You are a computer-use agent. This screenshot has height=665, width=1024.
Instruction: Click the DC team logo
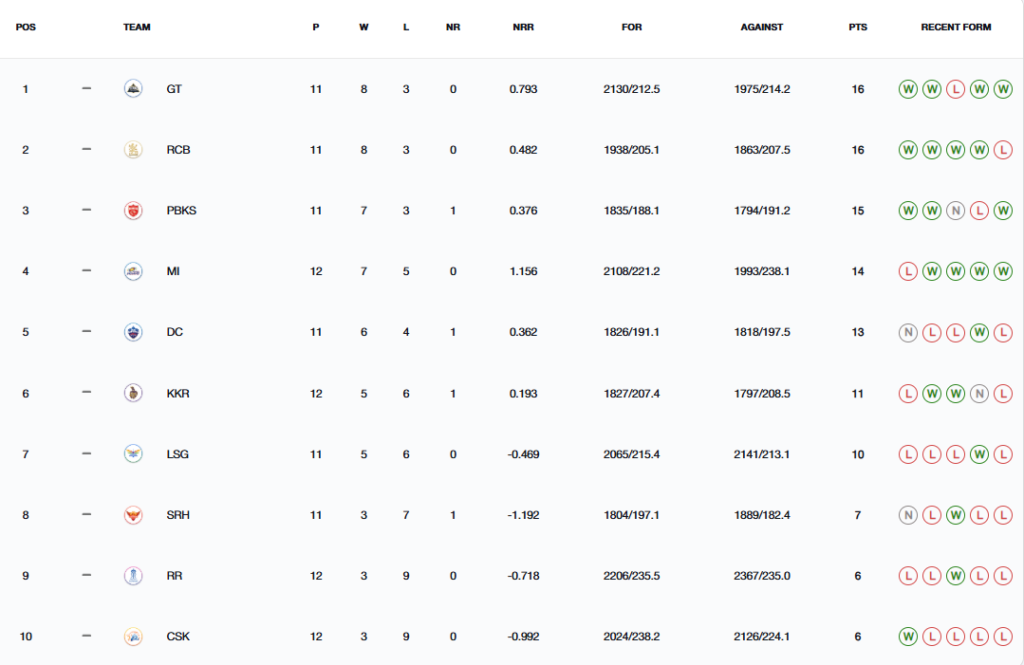tap(133, 332)
